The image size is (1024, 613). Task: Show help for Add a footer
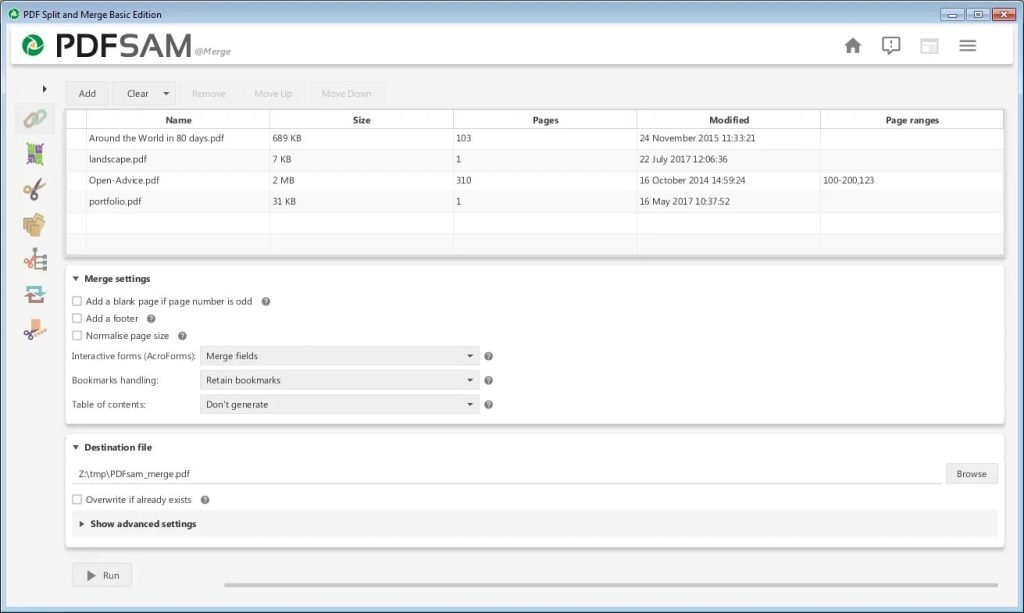(x=151, y=319)
